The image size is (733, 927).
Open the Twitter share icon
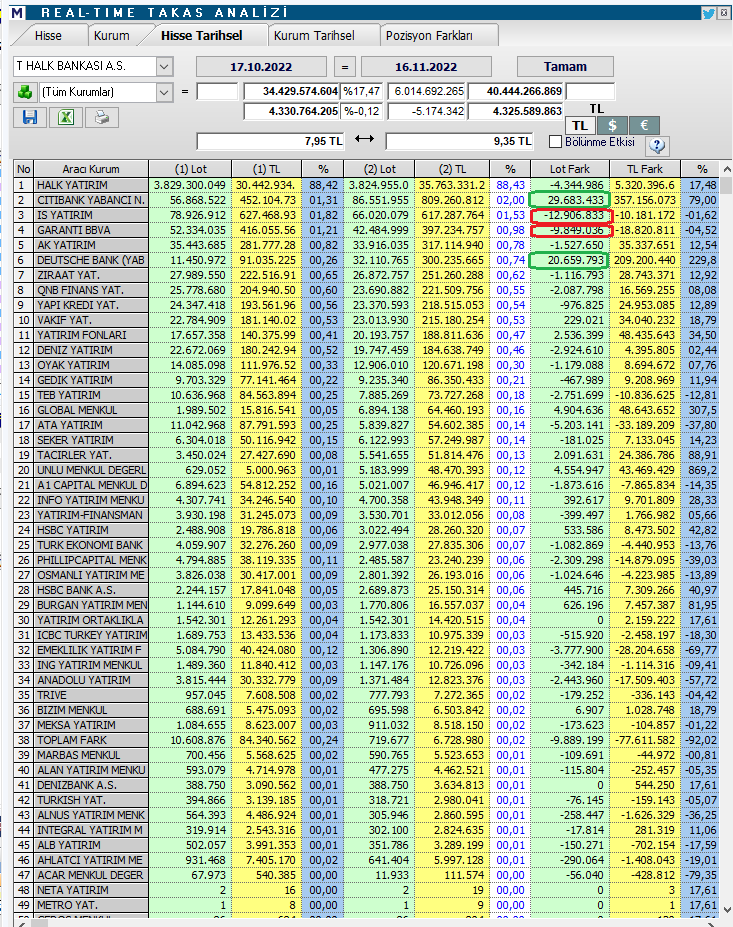(x=708, y=12)
